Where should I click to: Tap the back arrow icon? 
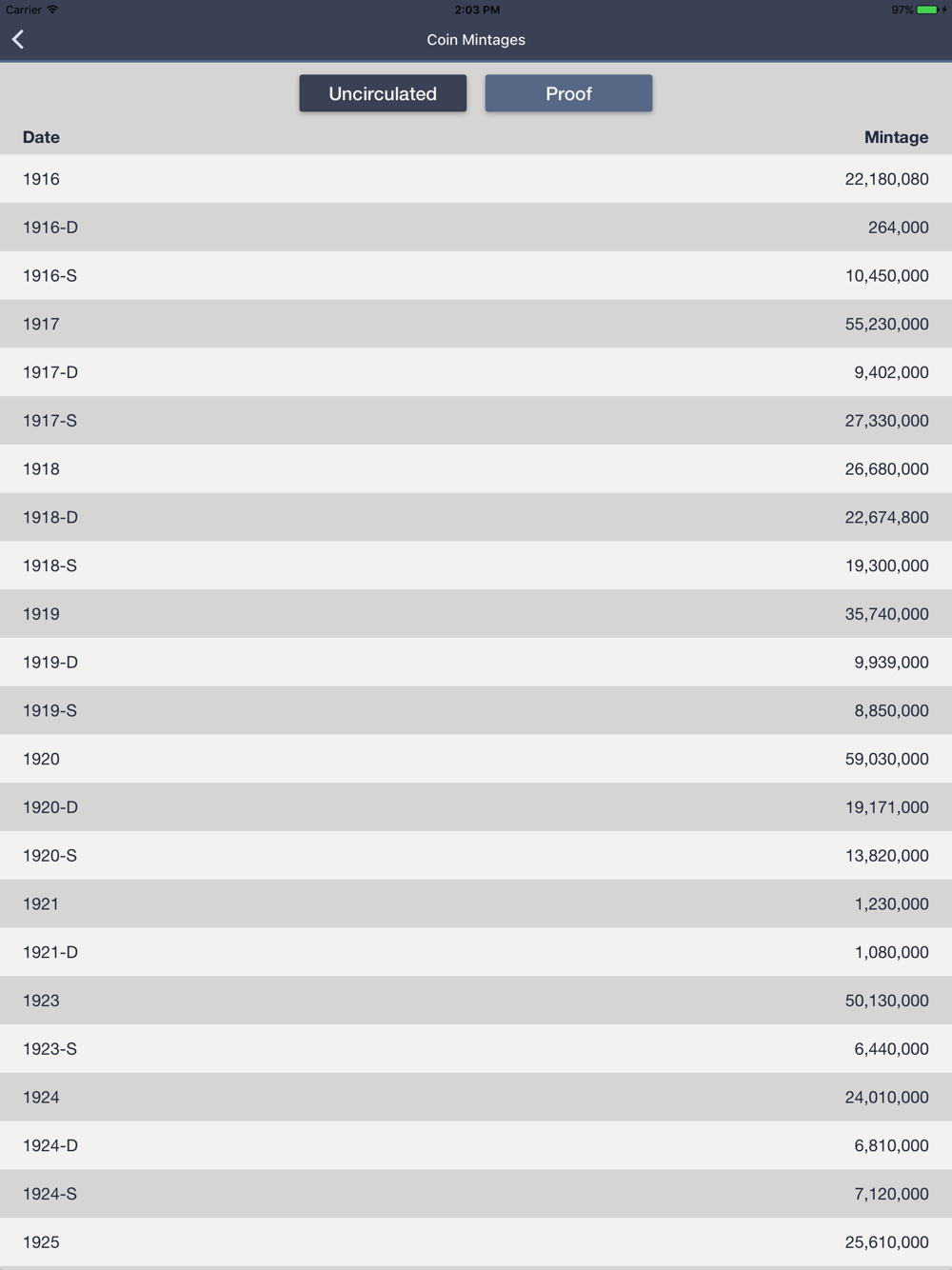18,40
